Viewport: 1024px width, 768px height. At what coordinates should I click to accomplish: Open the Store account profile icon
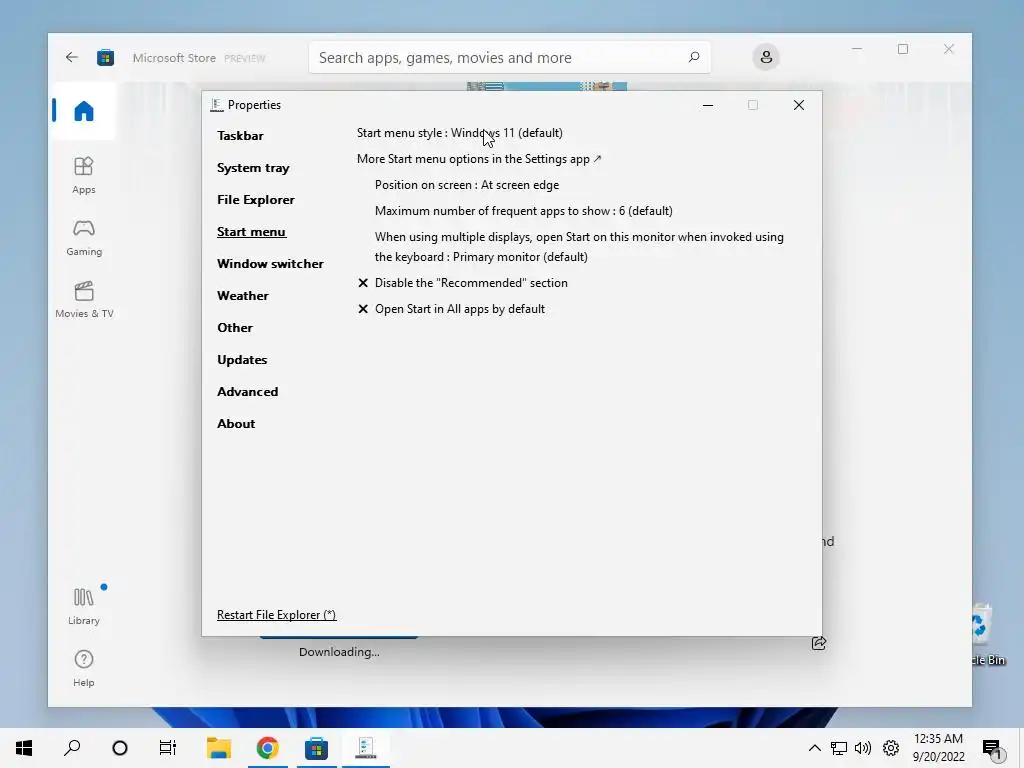click(x=766, y=57)
